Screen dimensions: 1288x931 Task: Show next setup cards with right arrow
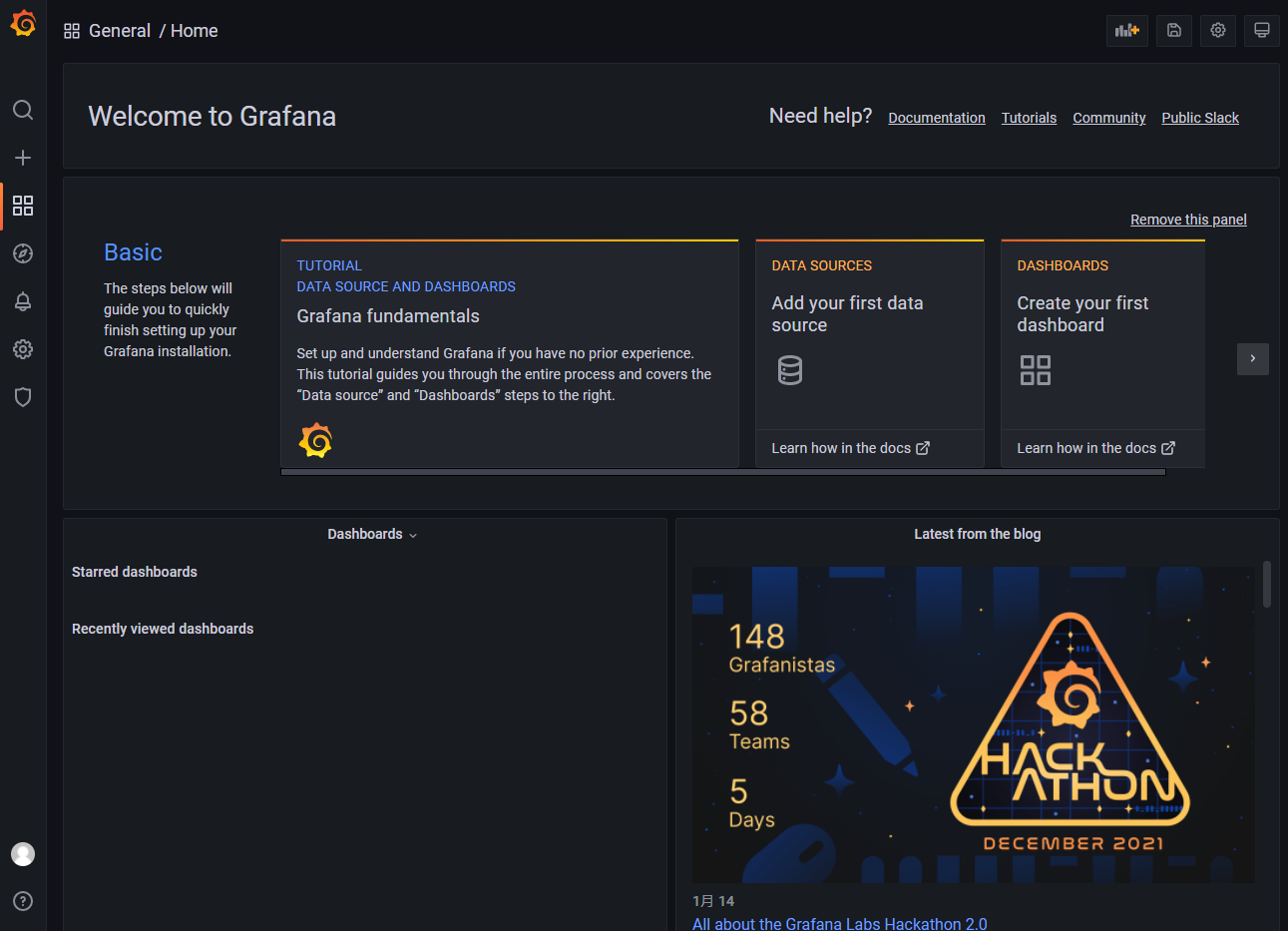1252,359
